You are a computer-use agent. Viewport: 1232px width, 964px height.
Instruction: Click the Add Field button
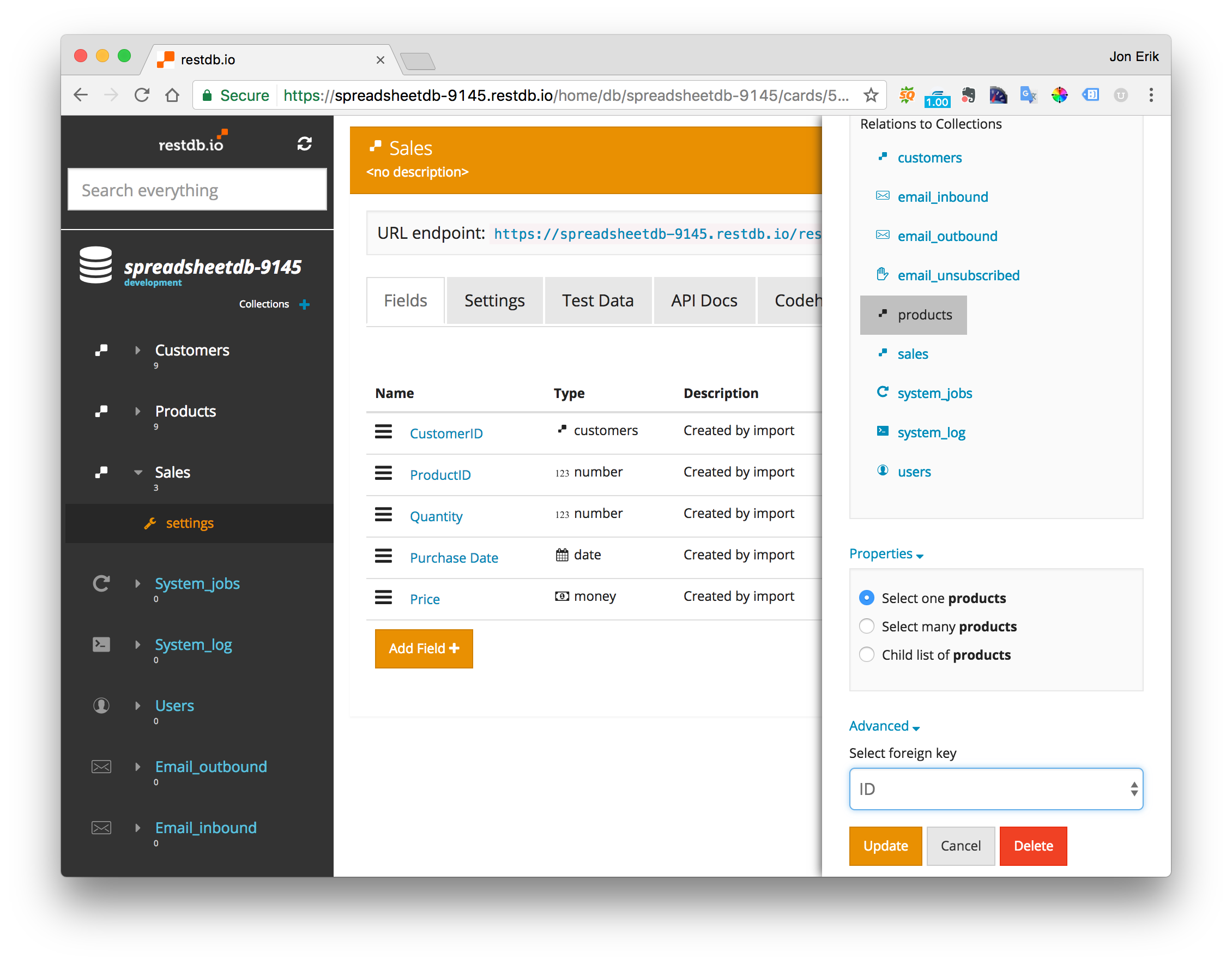423,647
